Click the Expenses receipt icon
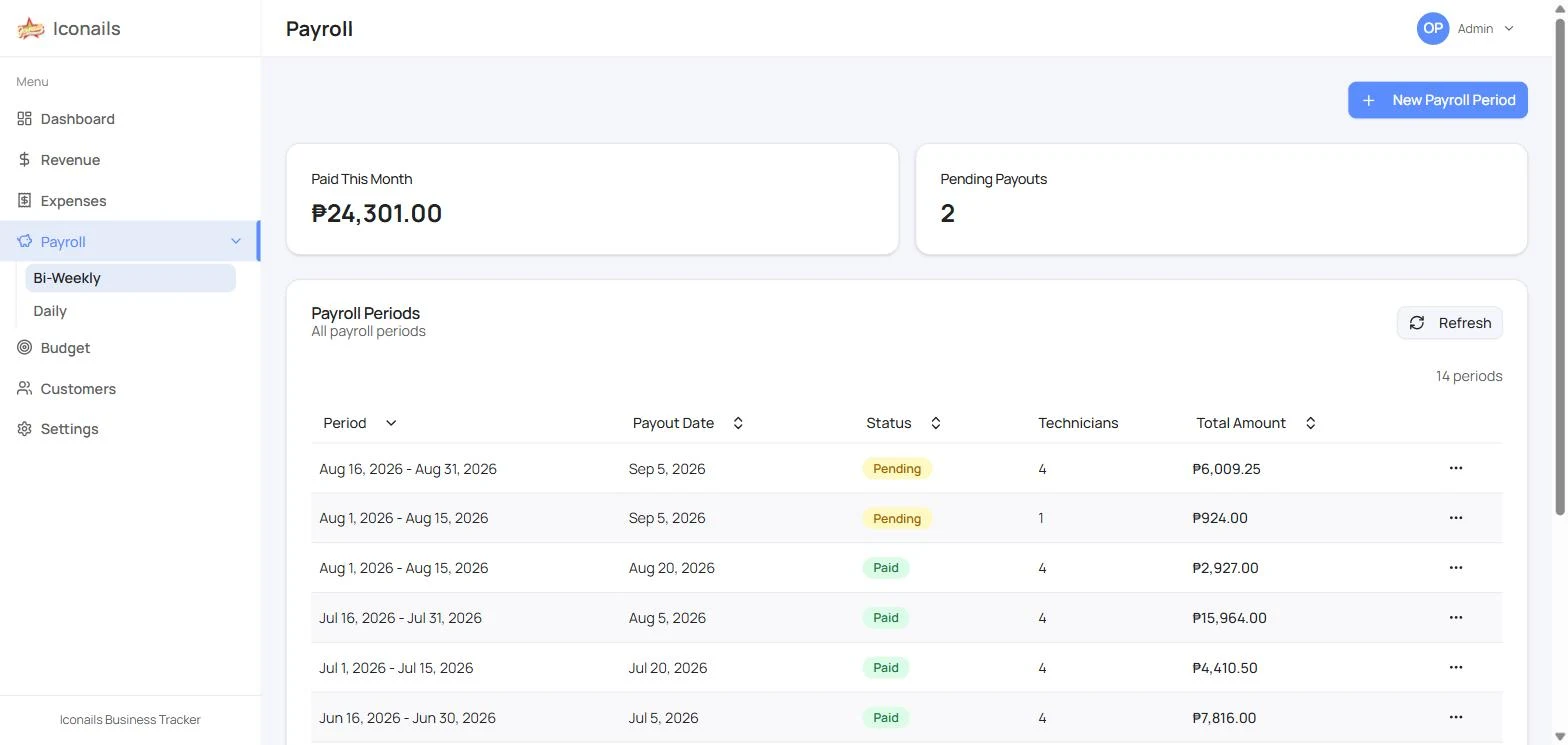Screen dimensions: 1568x745 25,201
